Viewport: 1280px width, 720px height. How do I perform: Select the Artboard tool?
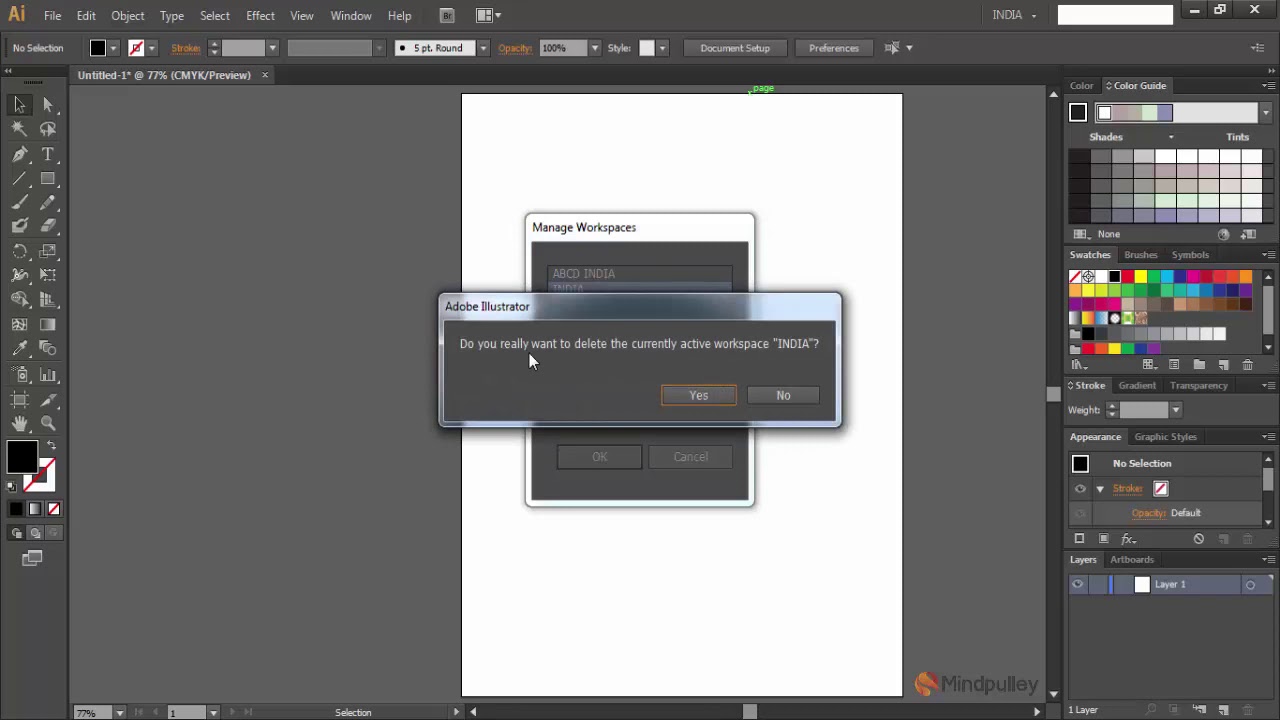point(20,400)
